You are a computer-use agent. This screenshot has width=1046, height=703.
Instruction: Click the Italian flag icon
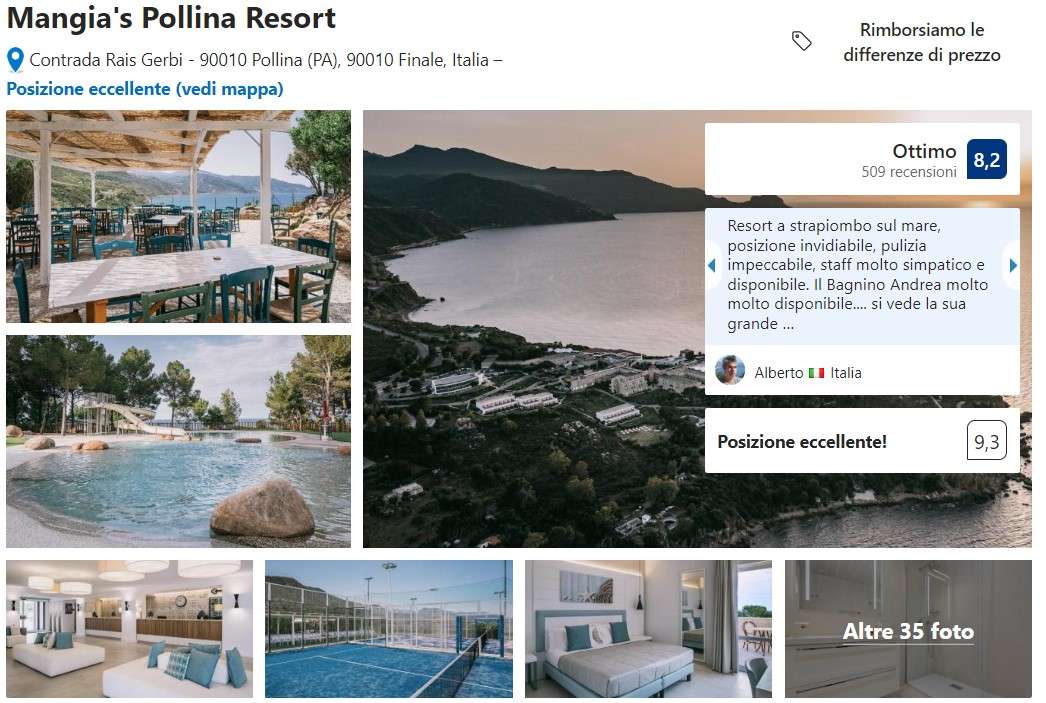(817, 373)
